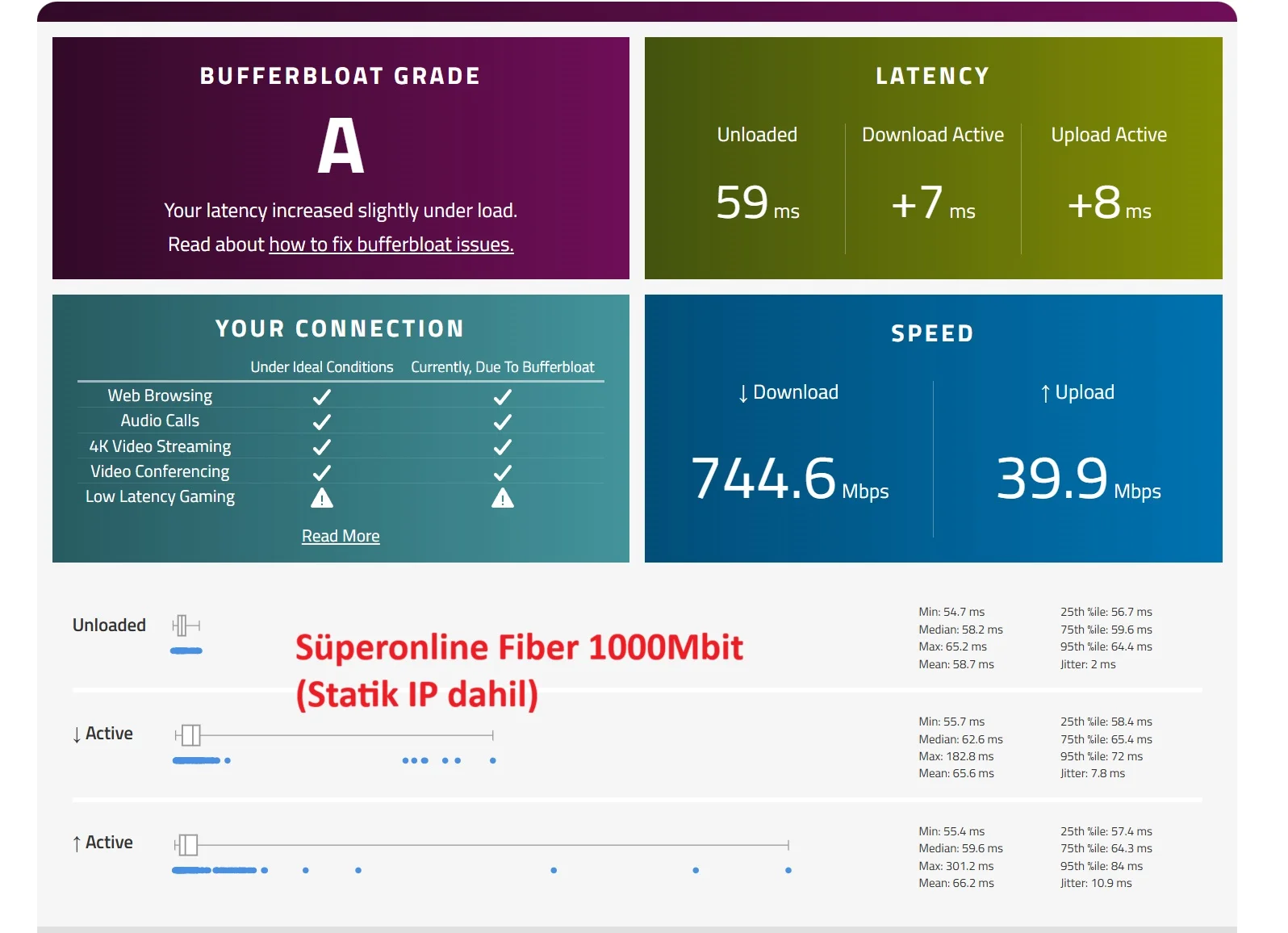The width and height of the screenshot is (1288, 933).
Task: Click the Video Conferencing ideal checkmark
Action: pyautogui.click(x=322, y=472)
